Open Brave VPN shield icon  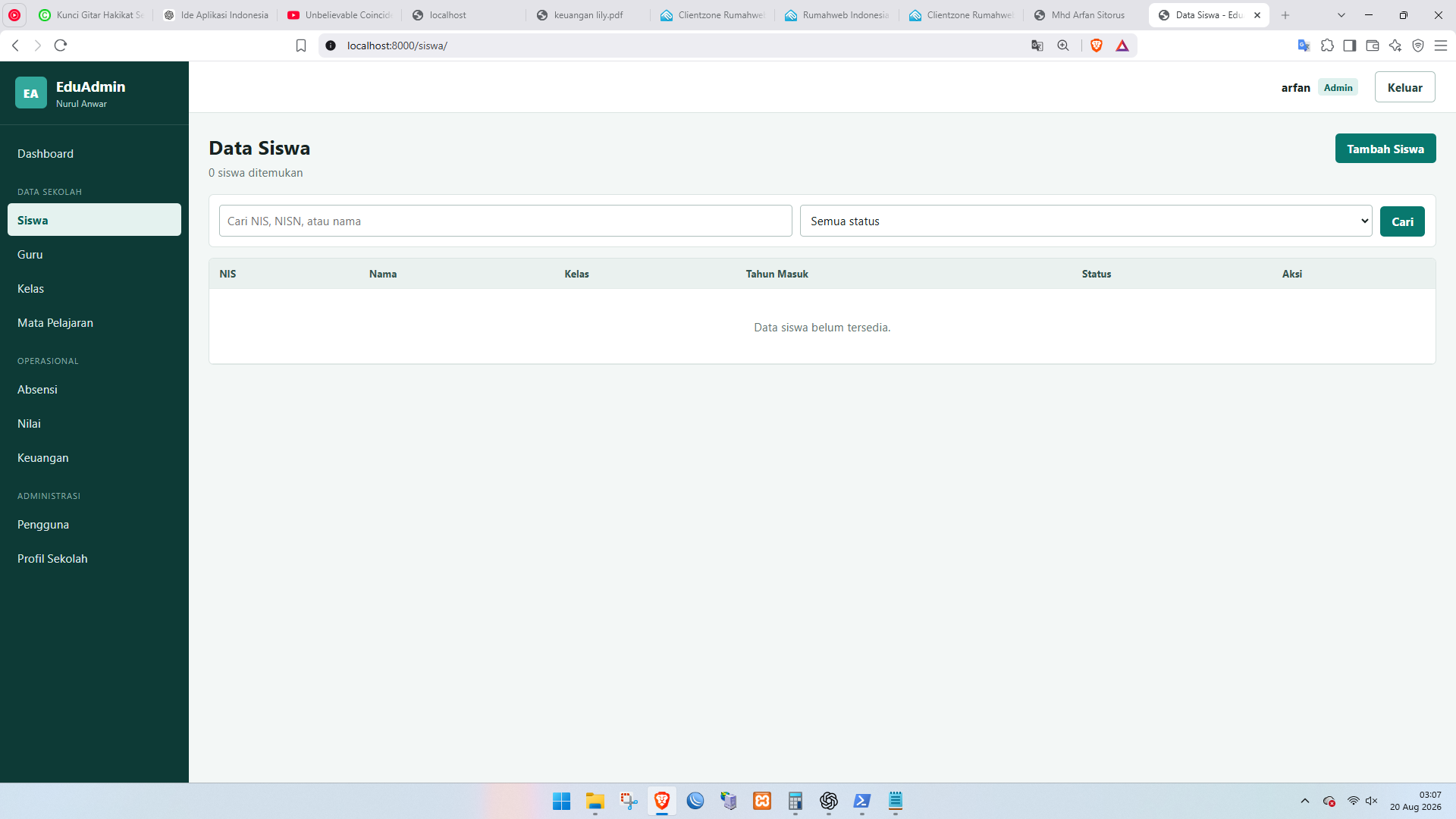pos(1418,45)
